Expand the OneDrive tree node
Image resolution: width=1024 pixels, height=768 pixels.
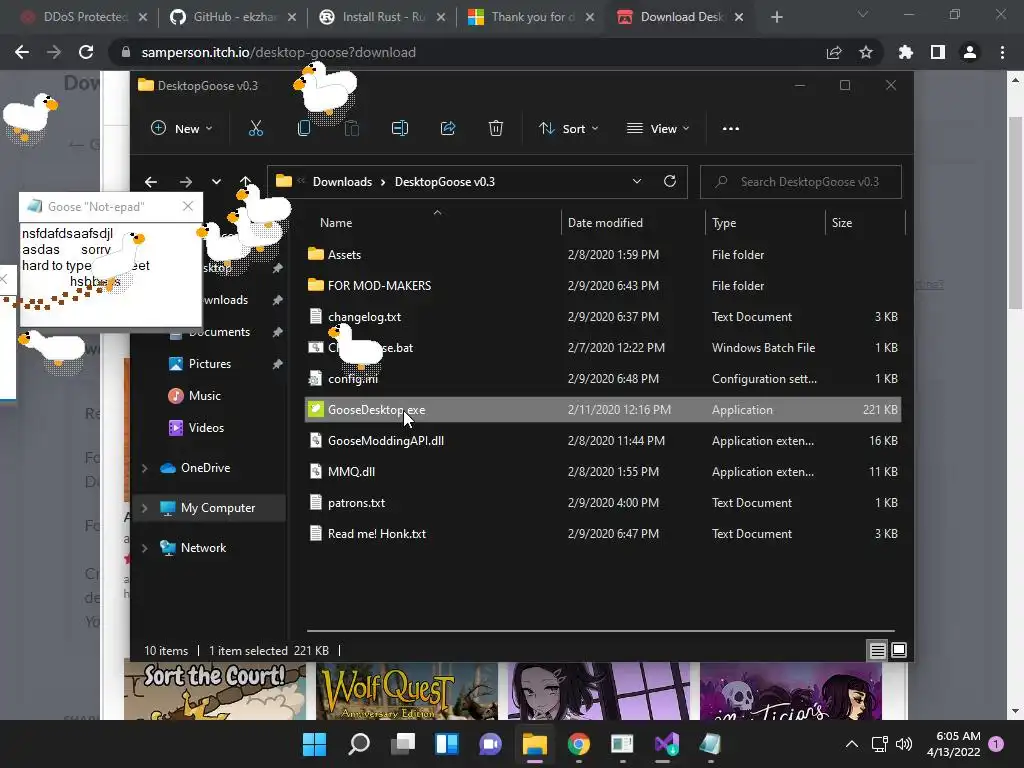[144, 468]
